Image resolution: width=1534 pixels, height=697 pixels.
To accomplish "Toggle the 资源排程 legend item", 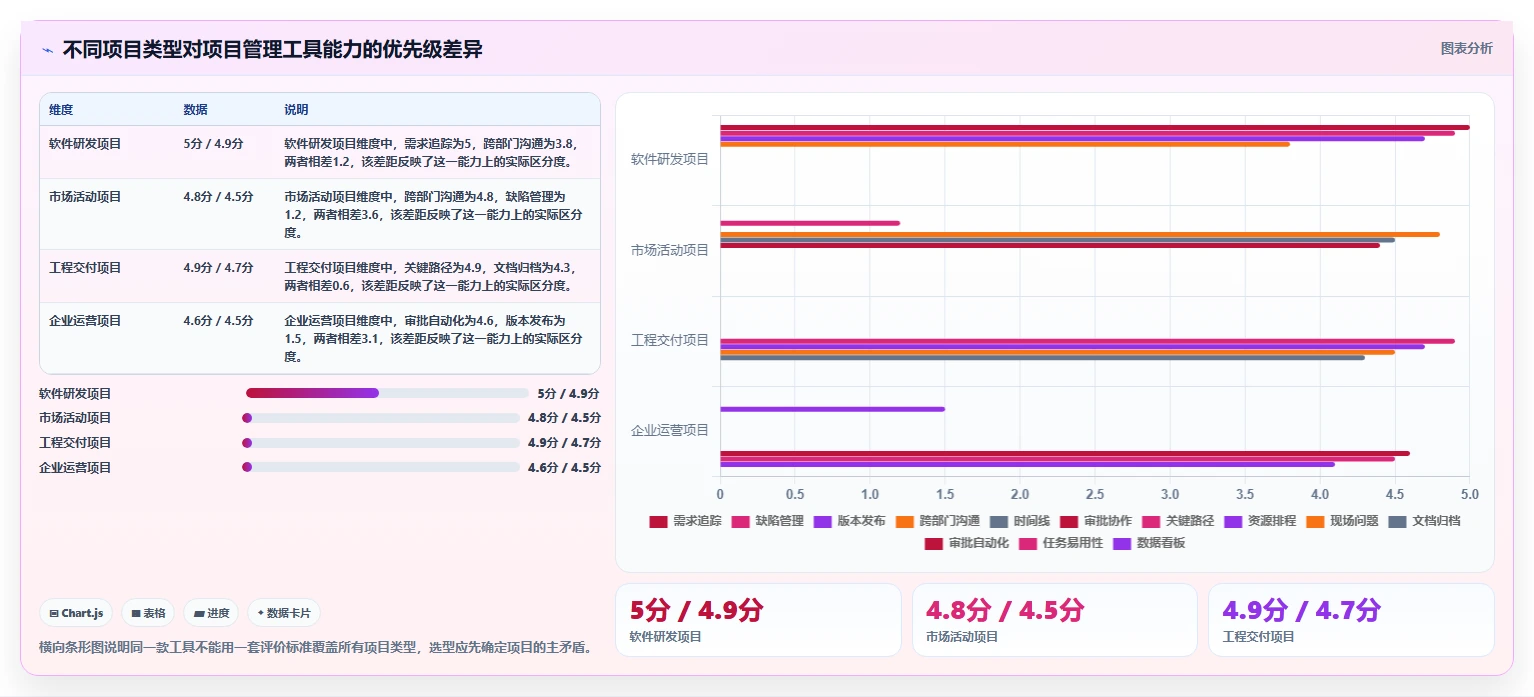I will [1259, 521].
